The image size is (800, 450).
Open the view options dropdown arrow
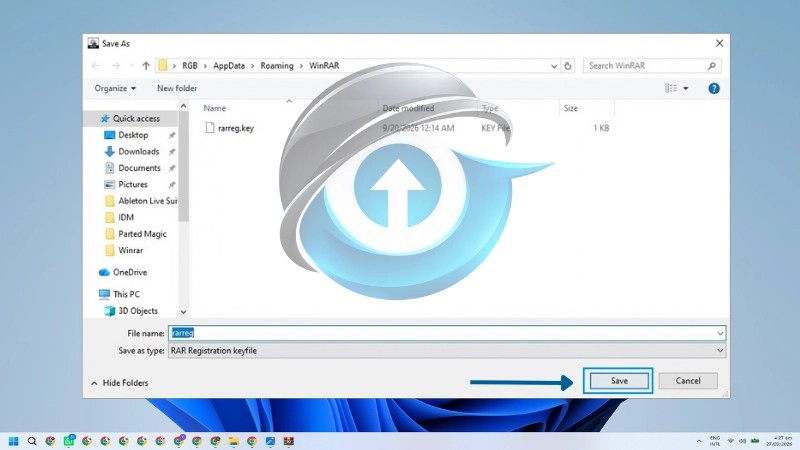coord(686,88)
